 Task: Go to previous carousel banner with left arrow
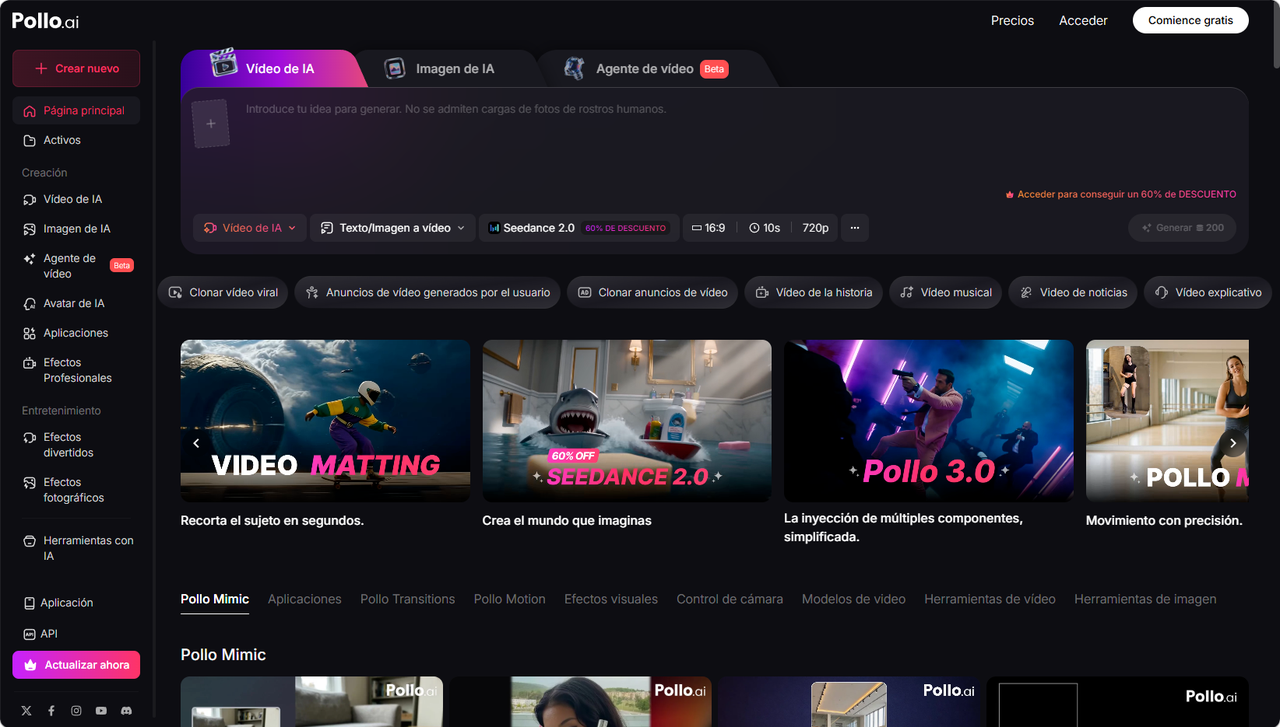click(196, 443)
